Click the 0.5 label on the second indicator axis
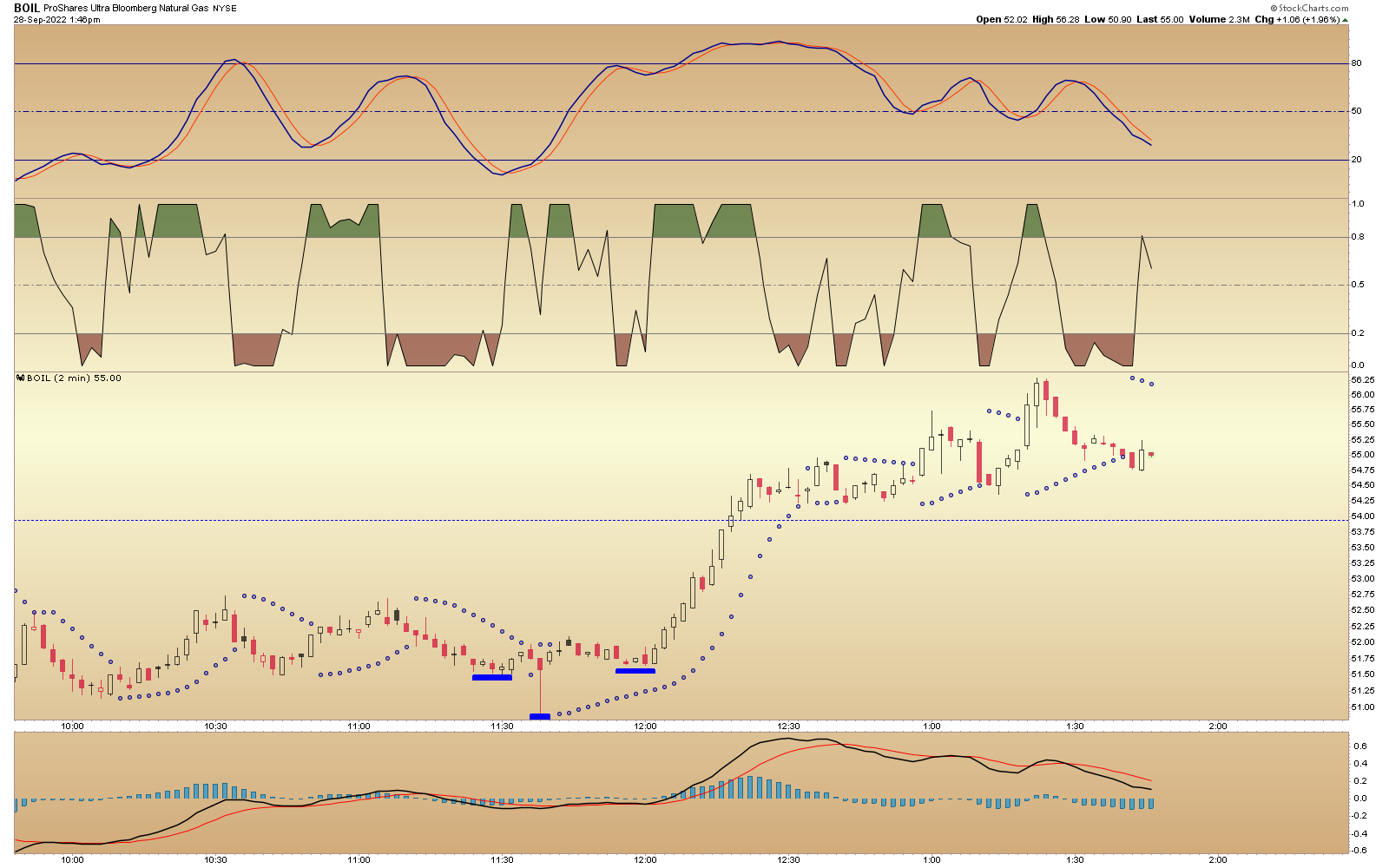 (x=1358, y=285)
